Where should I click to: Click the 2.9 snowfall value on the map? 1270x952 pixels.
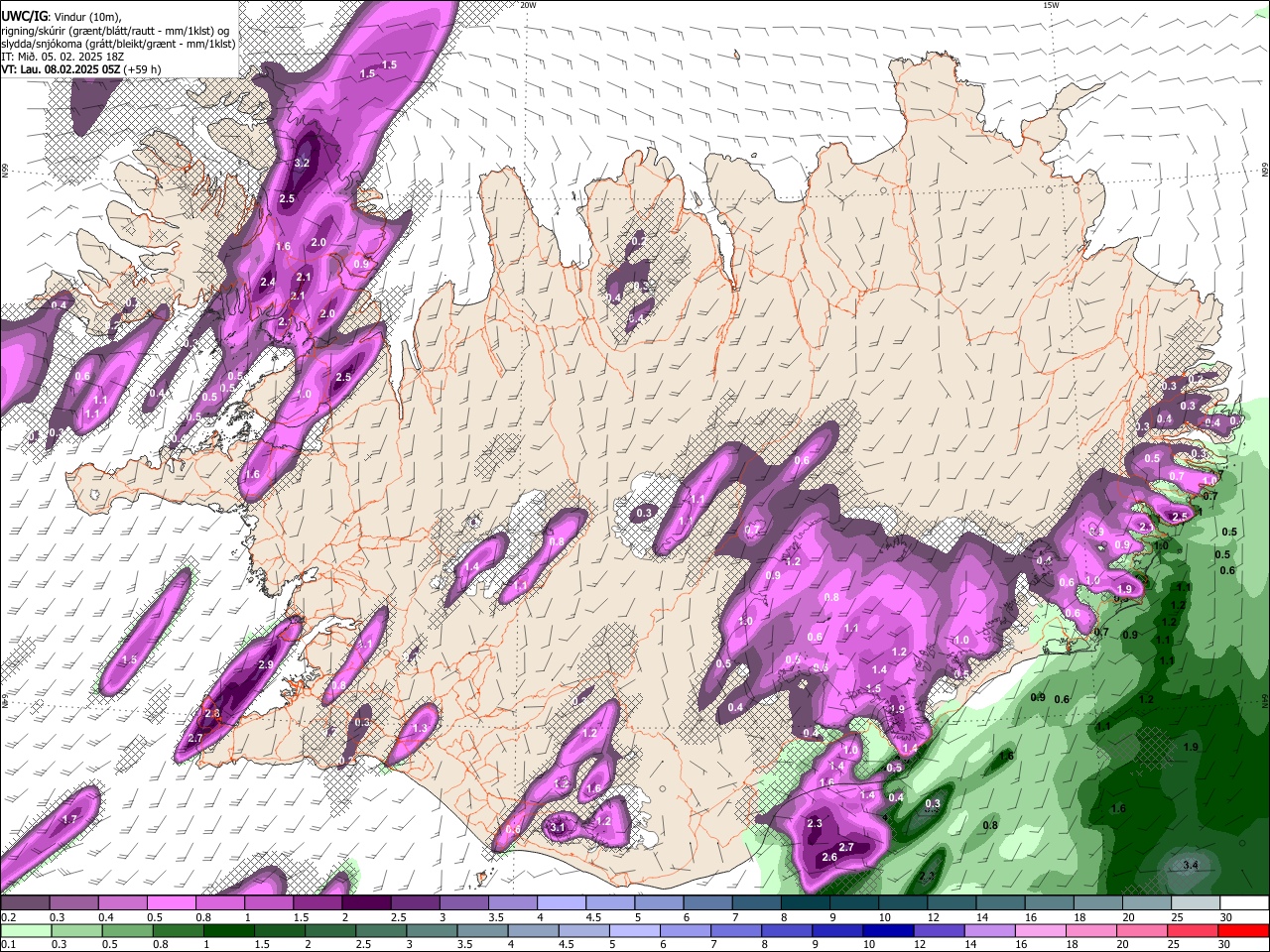pos(265,664)
